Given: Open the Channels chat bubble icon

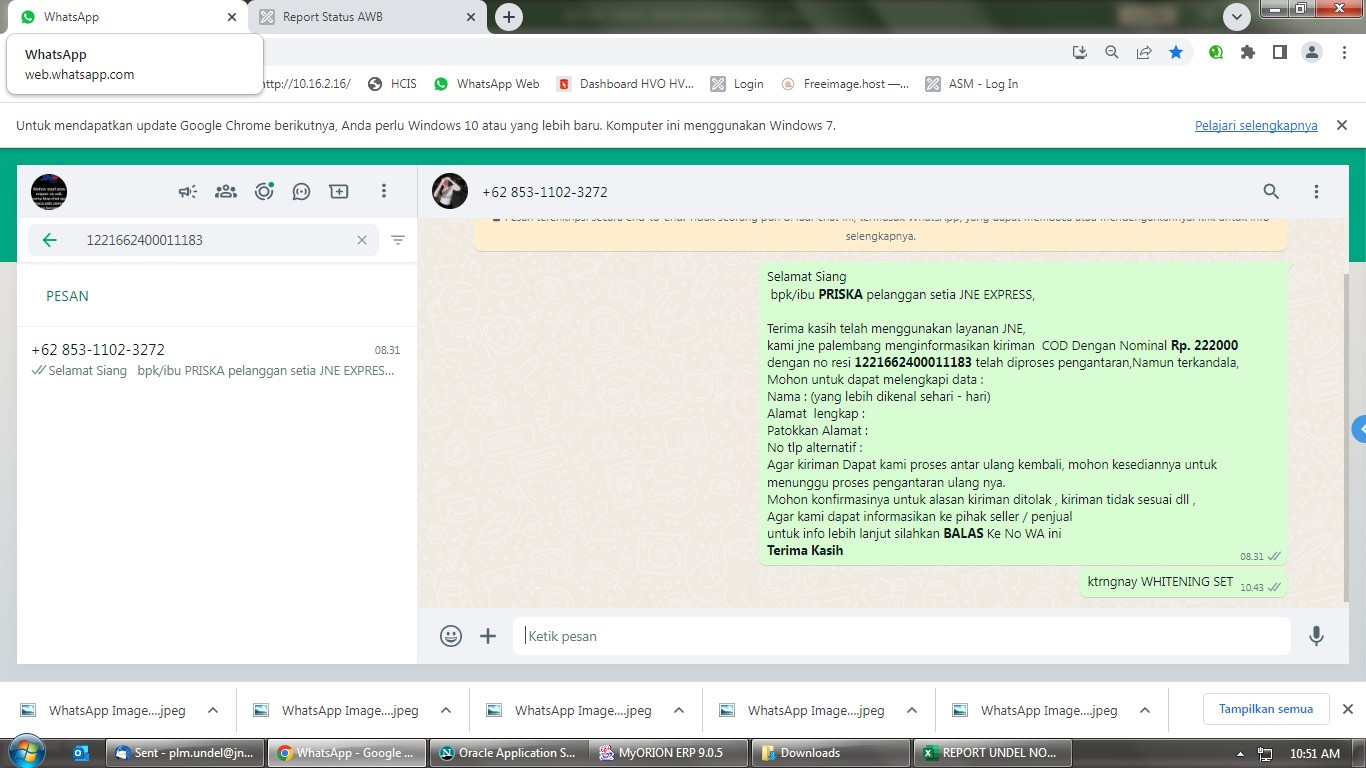Looking at the screenshot, I should click(301, 191).
